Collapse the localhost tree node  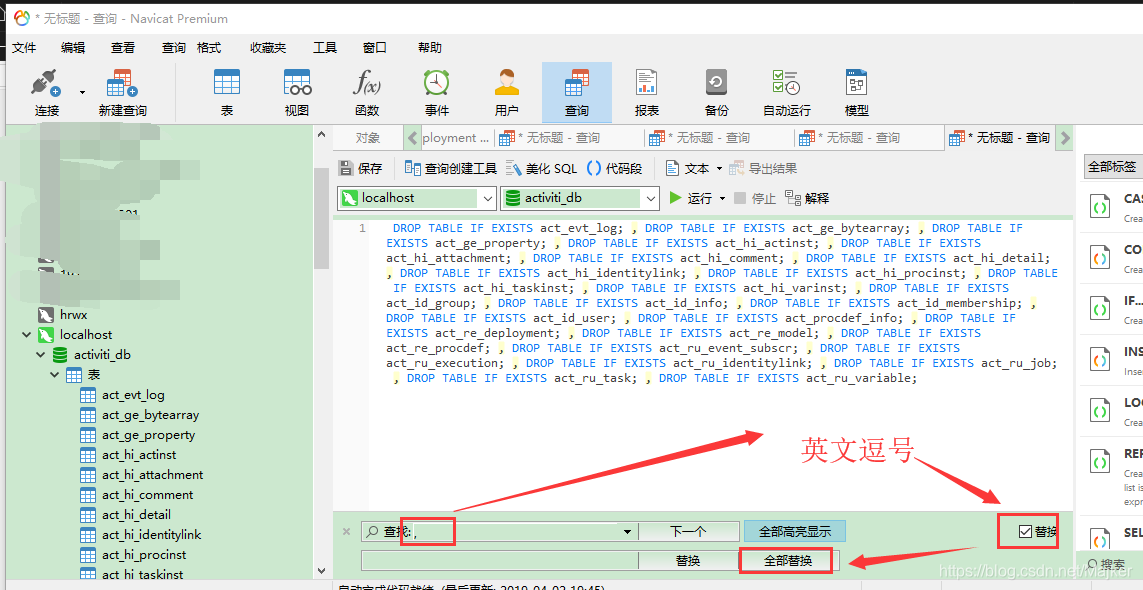[27, 335]
